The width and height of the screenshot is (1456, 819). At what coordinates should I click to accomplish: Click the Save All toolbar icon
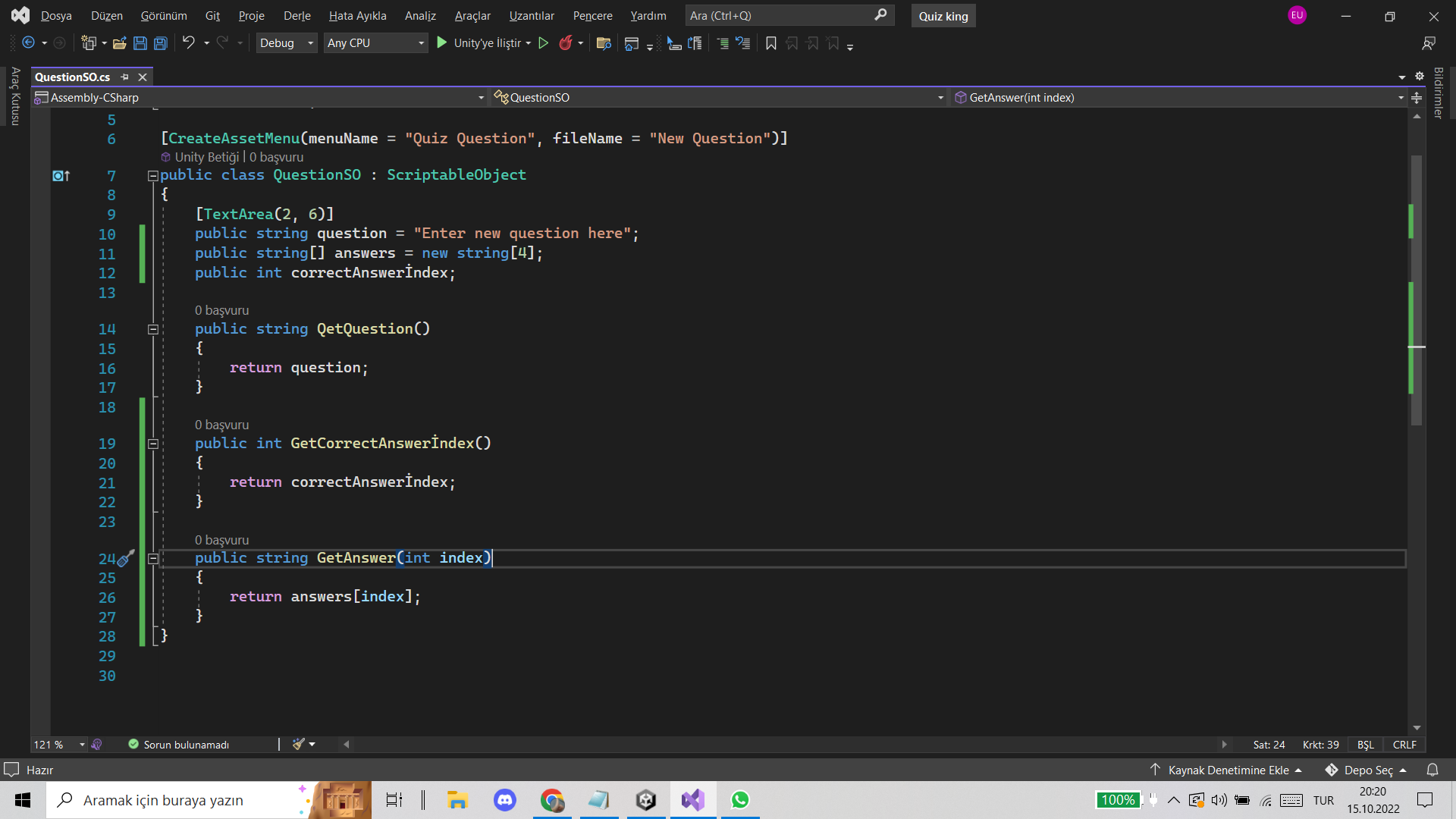161,43
